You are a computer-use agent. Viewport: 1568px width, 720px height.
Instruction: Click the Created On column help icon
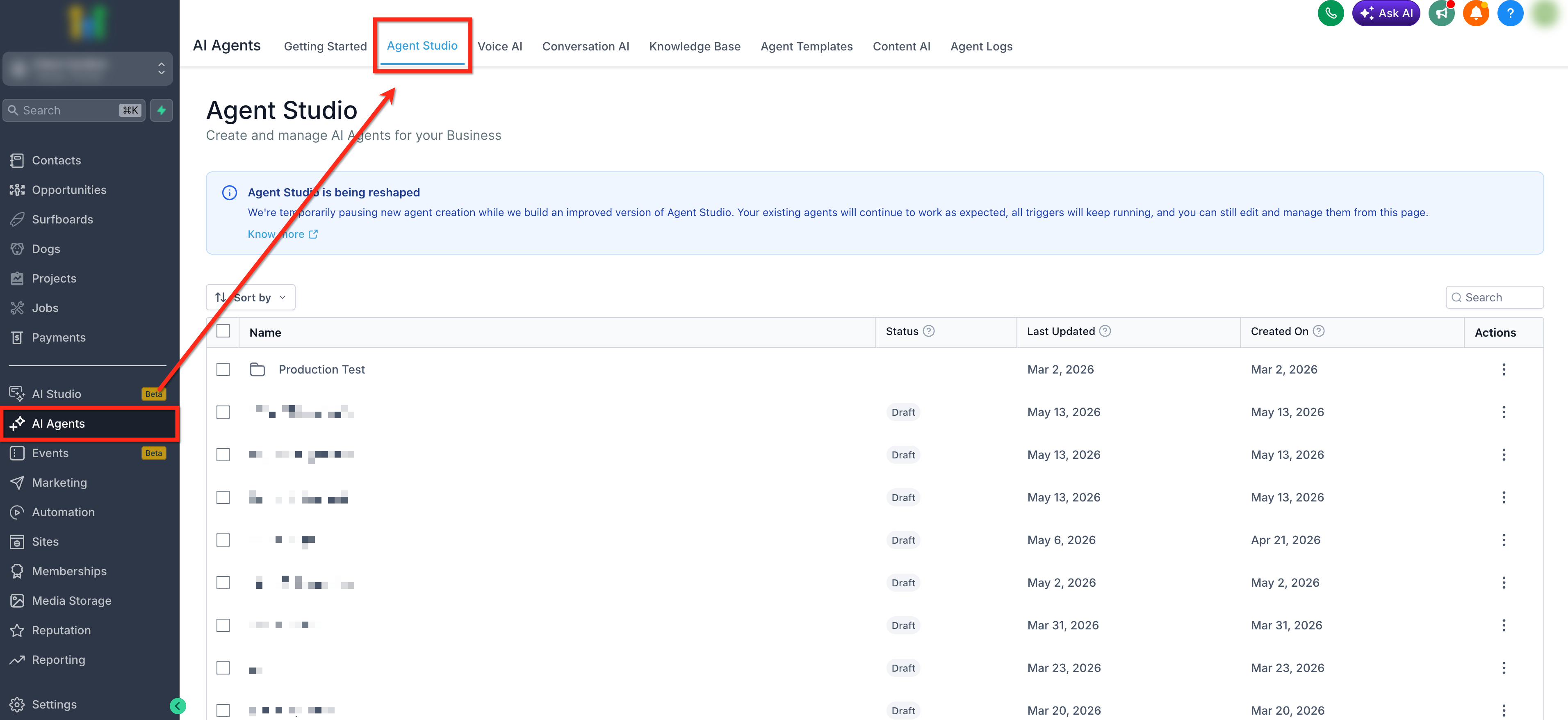[1318, 331]
